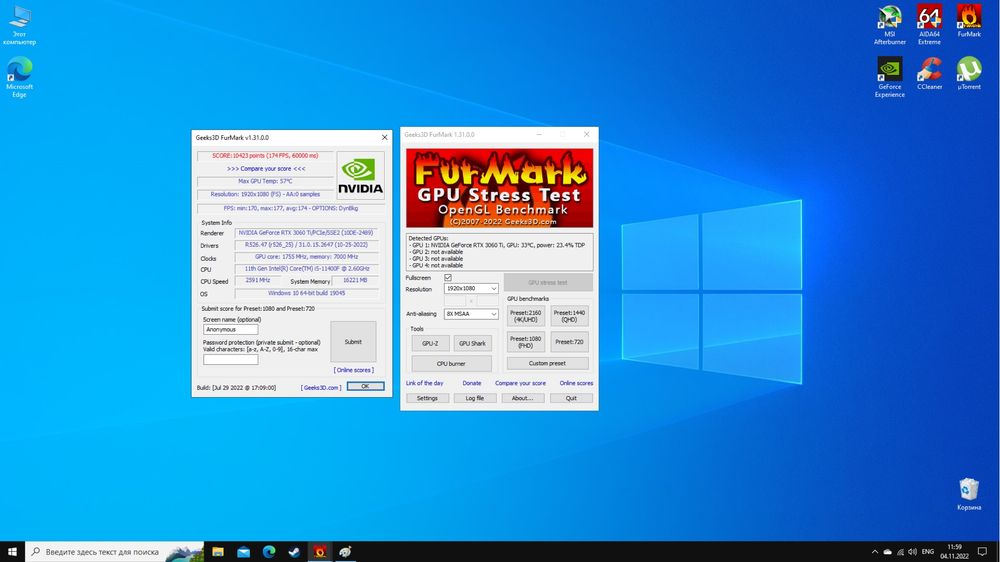Click the Max GPU Temp: 57°C field
This screenshot has width=1000, height=562.
tap(265, 181)
